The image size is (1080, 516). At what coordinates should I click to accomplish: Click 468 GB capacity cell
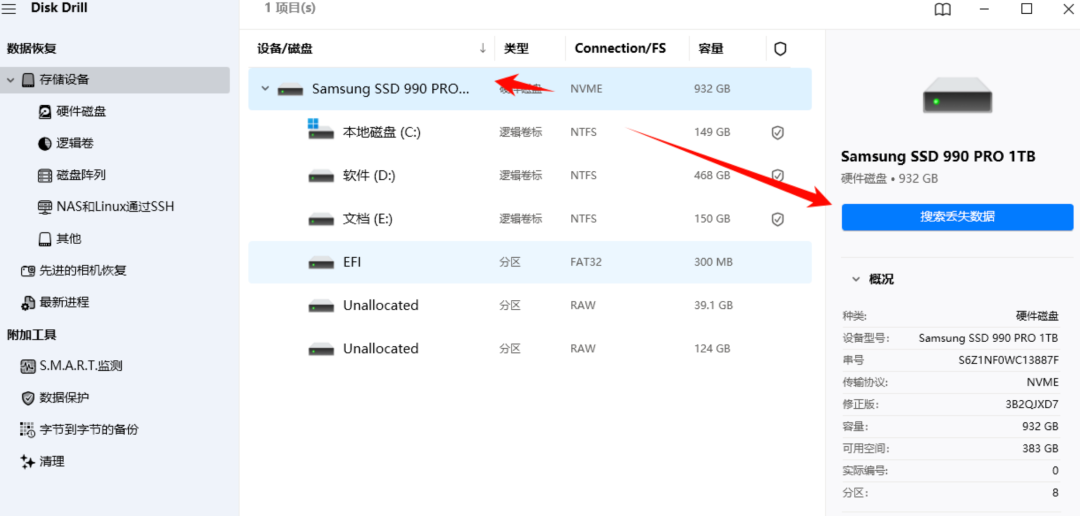click(x=712, y=176)
